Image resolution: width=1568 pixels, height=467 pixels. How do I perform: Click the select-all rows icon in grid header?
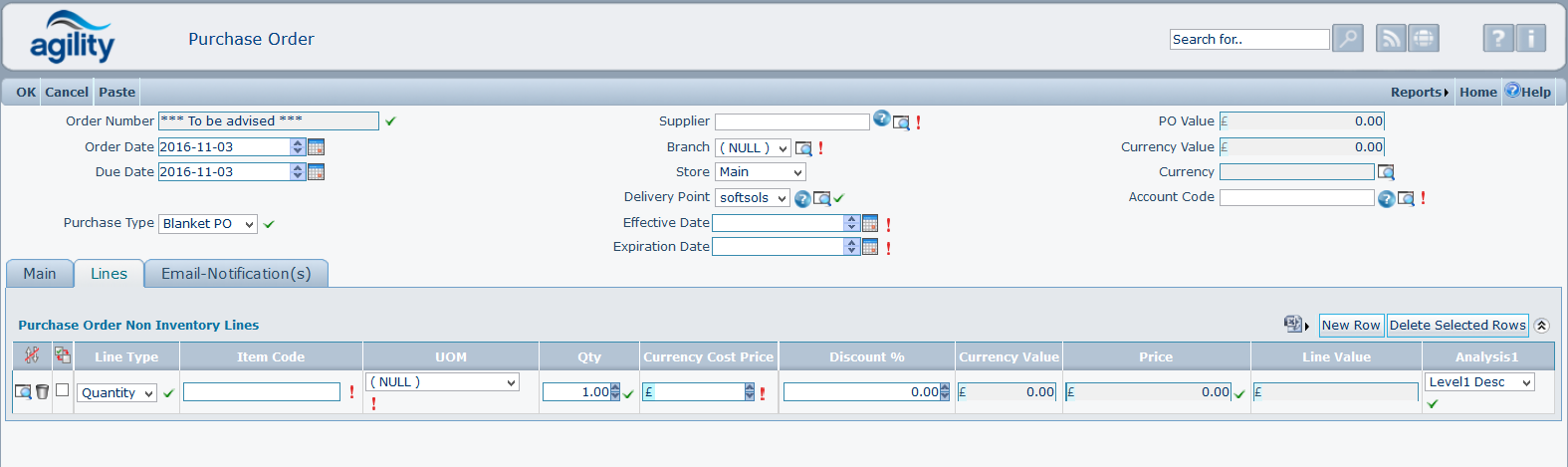(x=62, y=354)
